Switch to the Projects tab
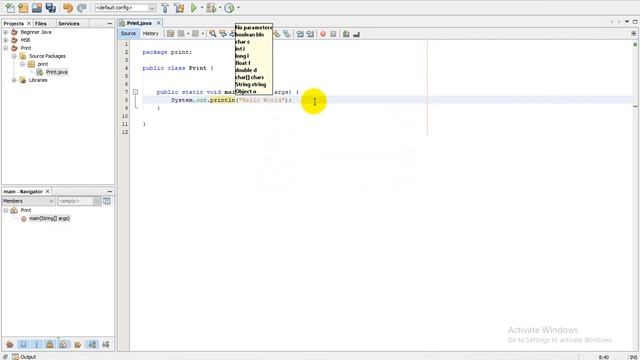The image size is (640, 360). coord(13,24)
